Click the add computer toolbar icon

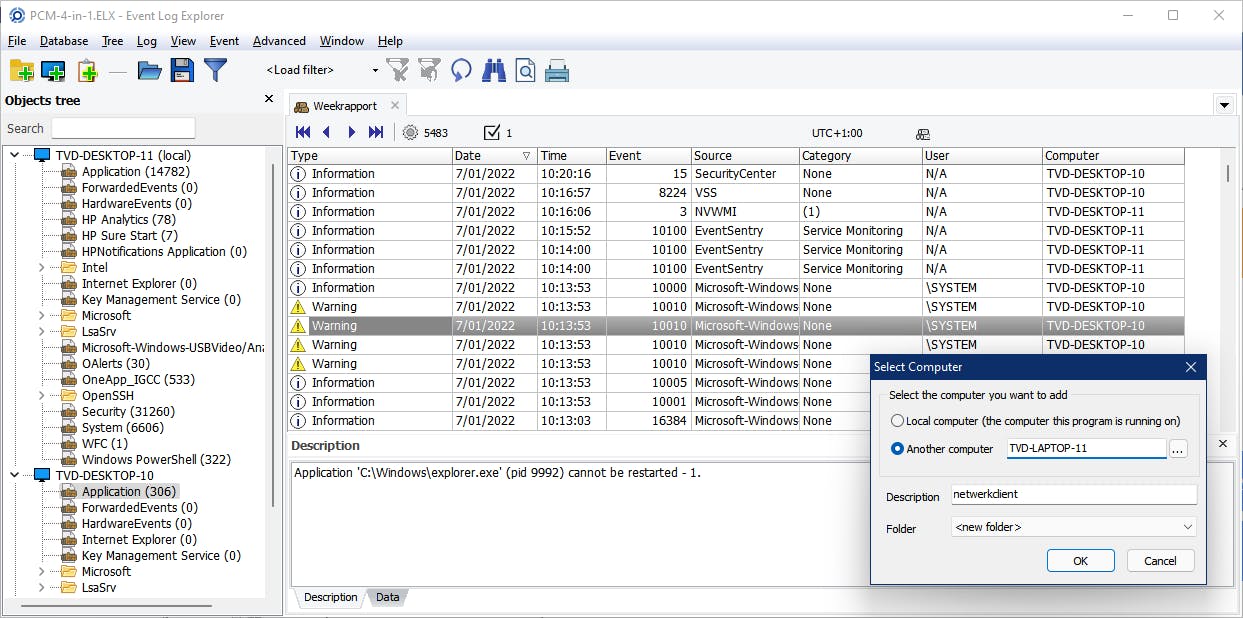pyautogui.click(x=53, y=70)
